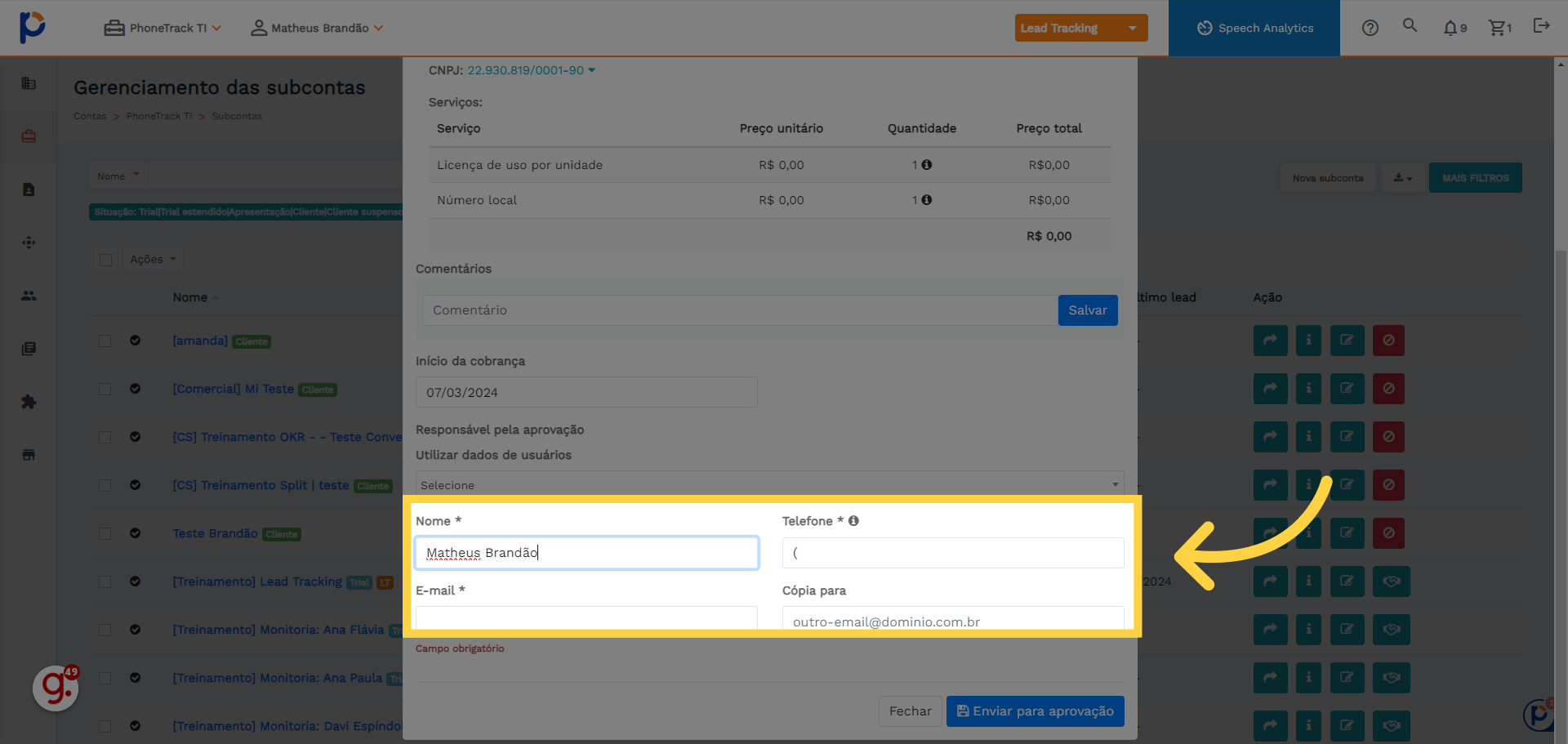Click the red block icon for [amanda] row
The image size is (1568, 744).
pos(1388,341)
